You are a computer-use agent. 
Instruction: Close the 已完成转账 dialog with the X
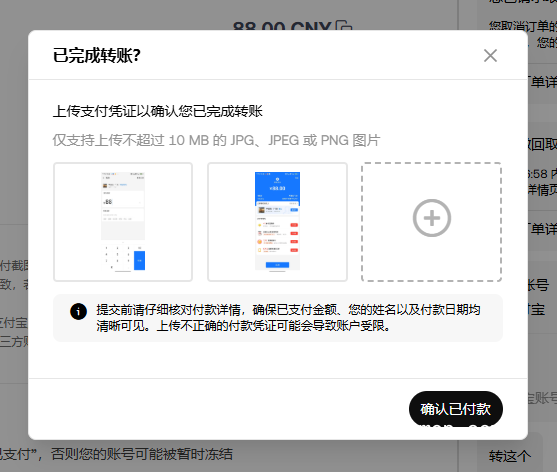pos(490,55)
